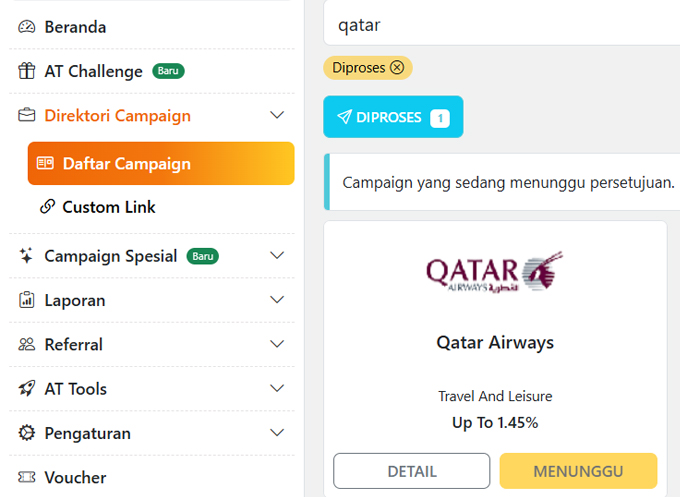
Task: Collapse the Direktori Campaign submenu
Action: point(278,115)
